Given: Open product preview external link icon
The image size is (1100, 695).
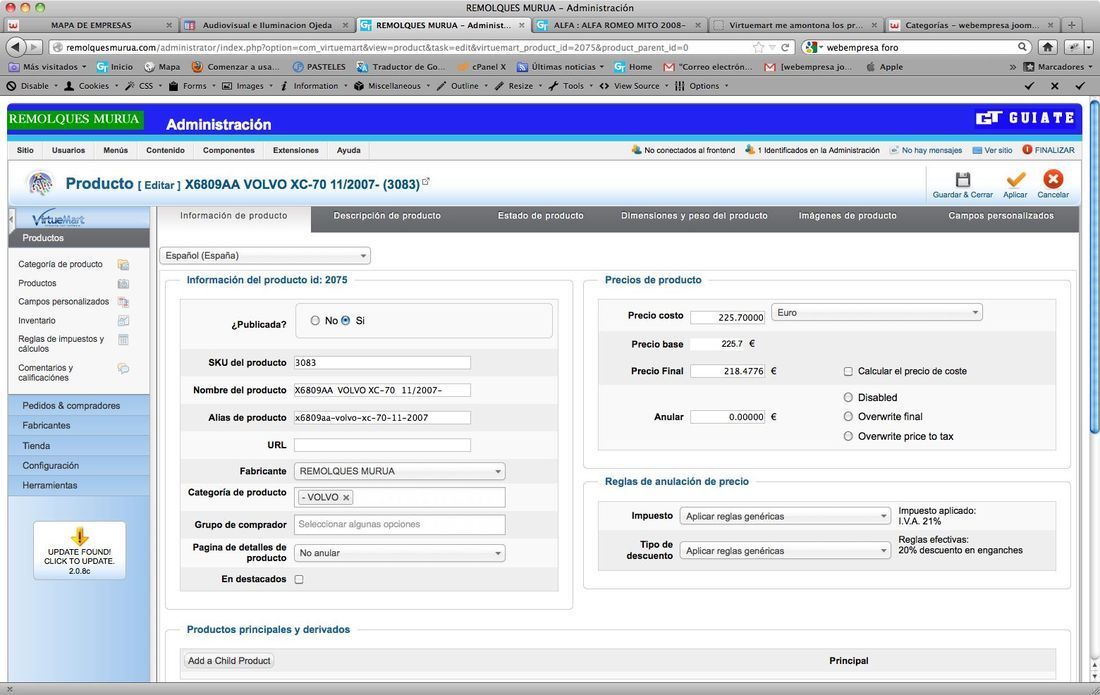Looking at the screenshot, I should 426,182.
